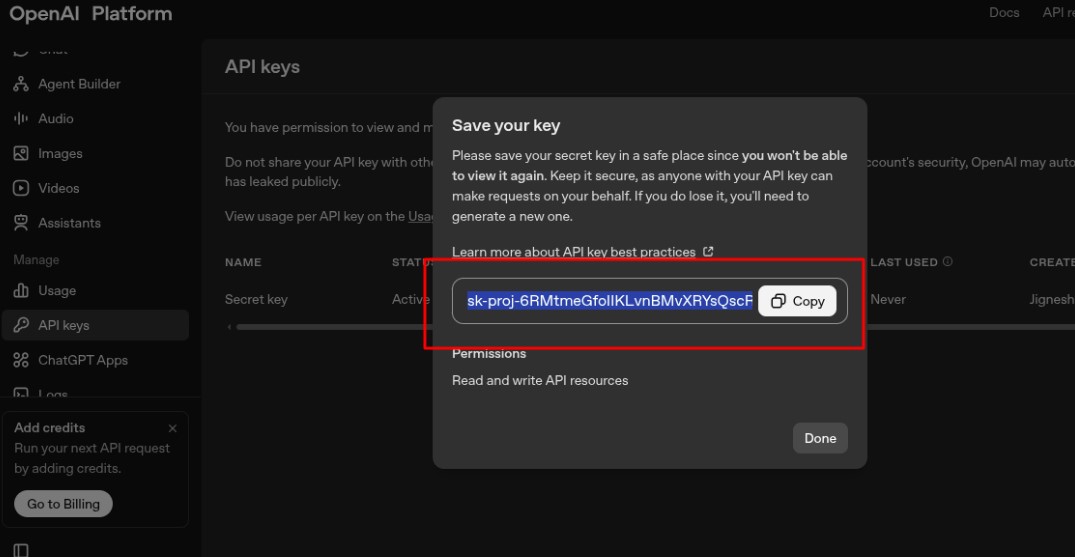1075x557 pixels.
Task: Click the Audio waveform icon
Action: [20, 119]
